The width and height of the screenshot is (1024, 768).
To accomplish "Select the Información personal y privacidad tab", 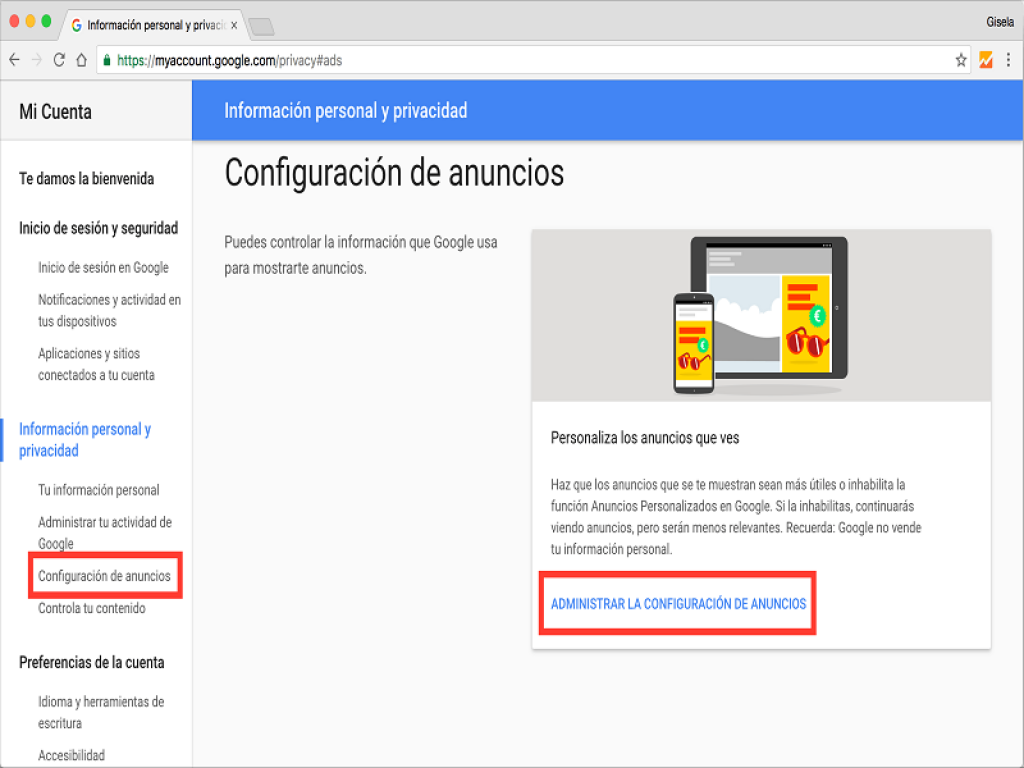I will click(155, 25).
